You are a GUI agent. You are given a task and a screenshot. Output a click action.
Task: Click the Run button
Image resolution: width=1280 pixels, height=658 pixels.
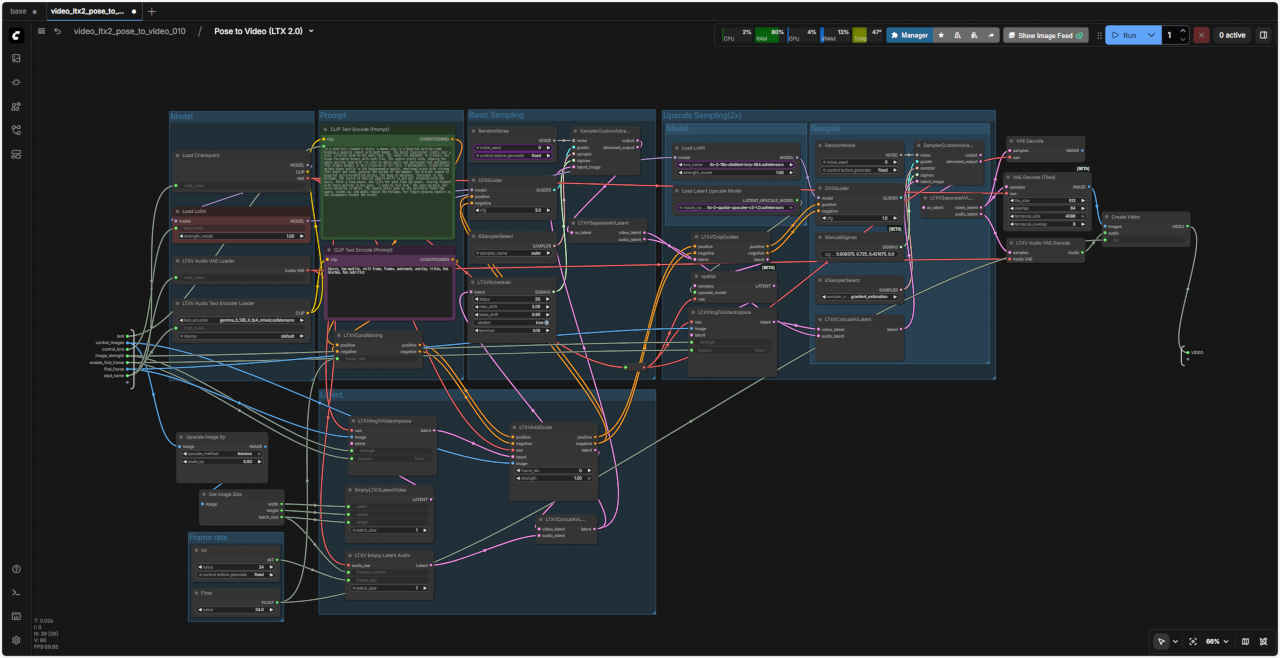click(1123, 35)
